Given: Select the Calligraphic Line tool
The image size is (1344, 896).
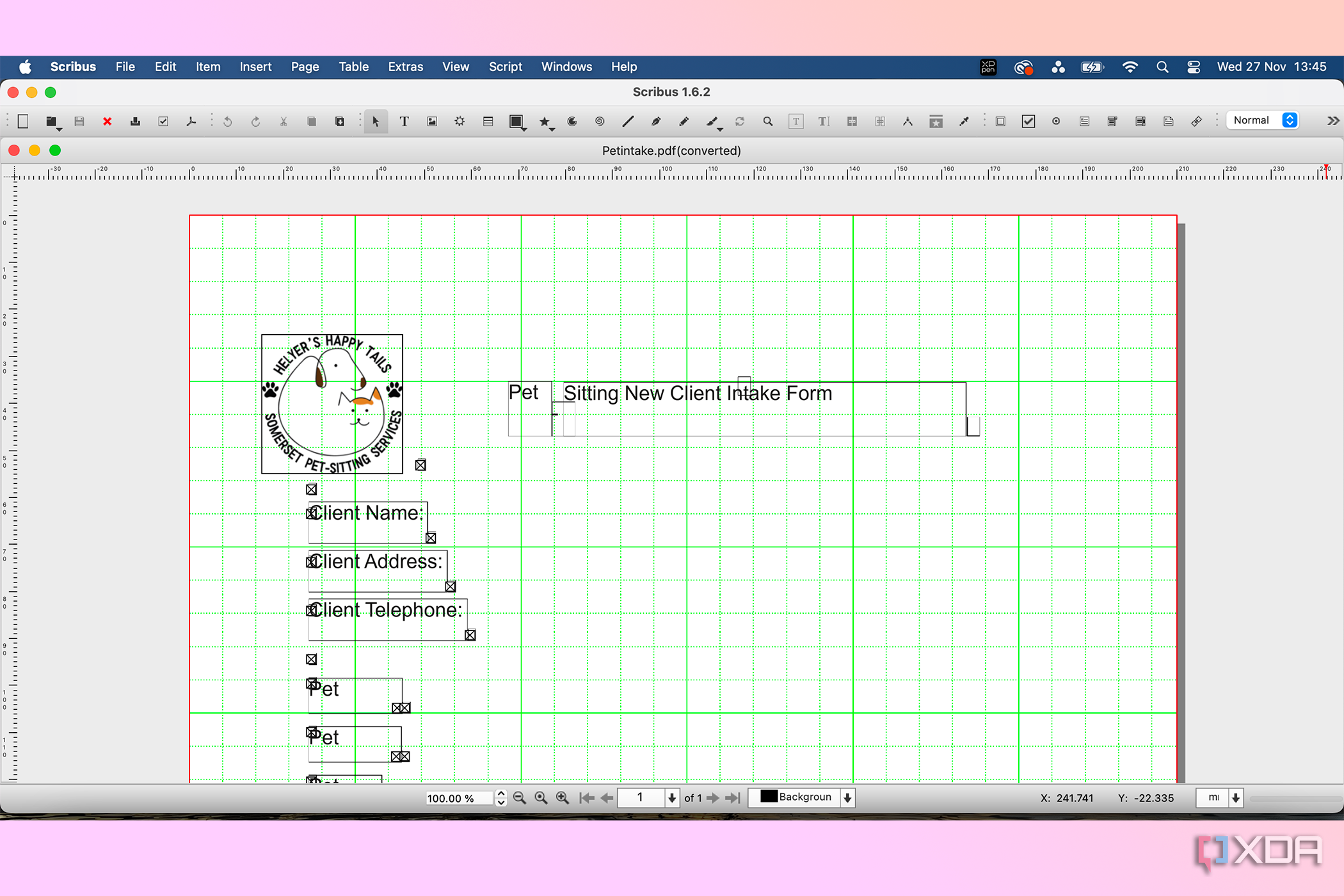Looking at the screenshot, I should point(712,122).
